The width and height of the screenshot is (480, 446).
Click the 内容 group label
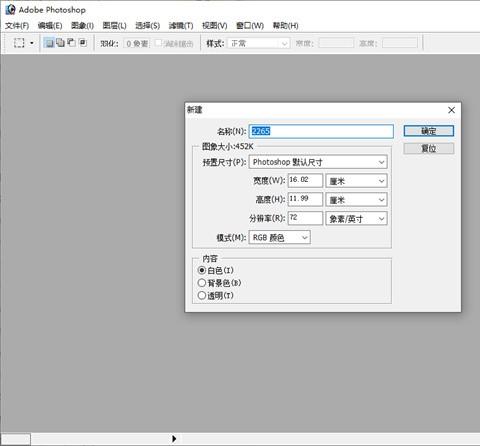pyautogui.click(x=210, y=258)
